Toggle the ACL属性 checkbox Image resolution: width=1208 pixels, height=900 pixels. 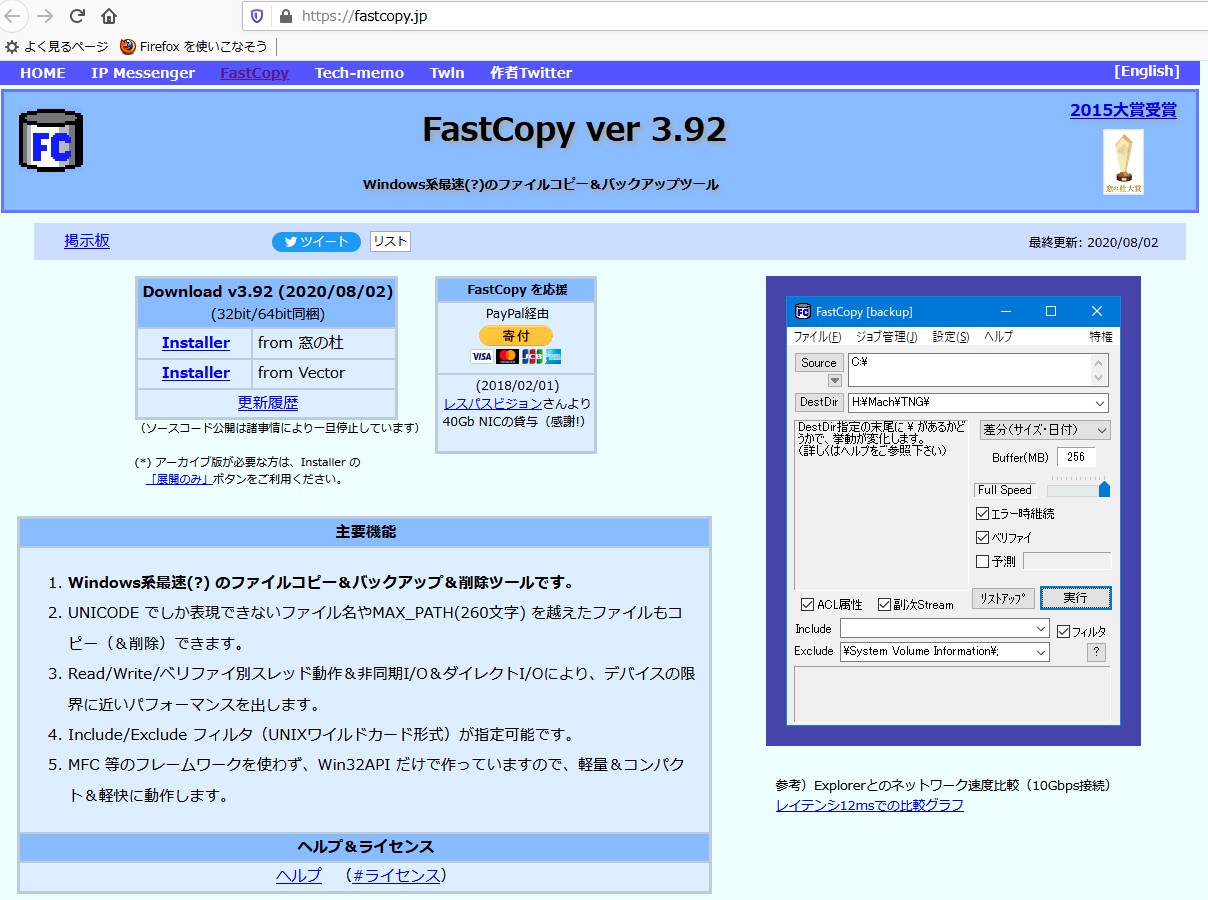pos(807,604)
